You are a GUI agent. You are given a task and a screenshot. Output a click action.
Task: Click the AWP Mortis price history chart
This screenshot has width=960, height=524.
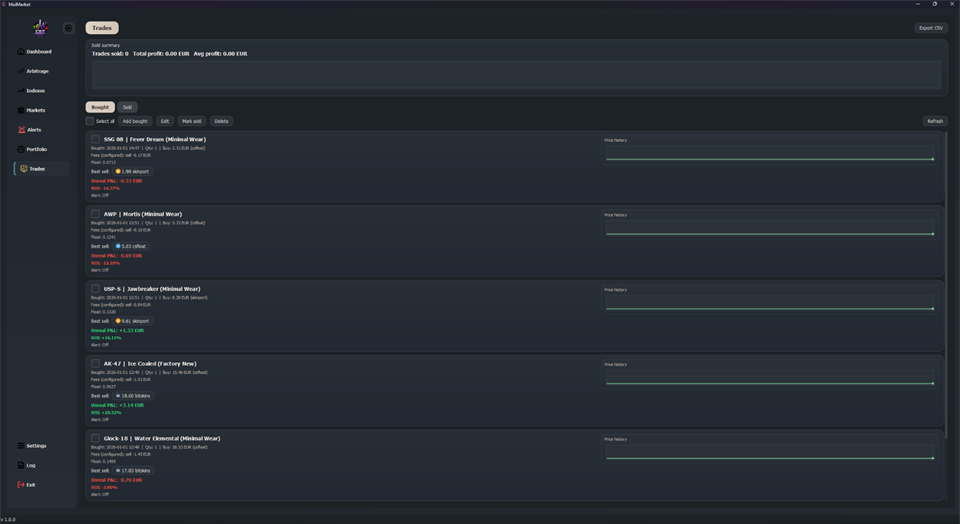tap(769, 228)
